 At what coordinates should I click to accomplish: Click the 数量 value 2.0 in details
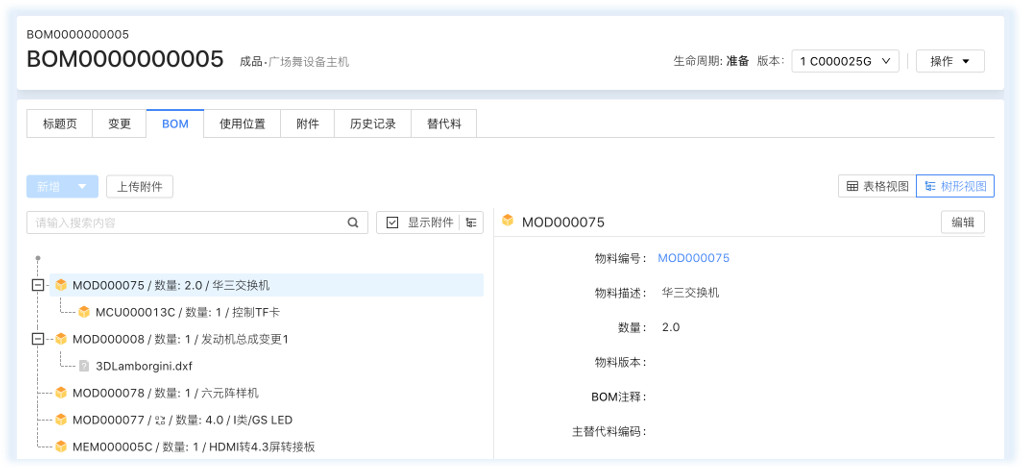pos(671,327)
